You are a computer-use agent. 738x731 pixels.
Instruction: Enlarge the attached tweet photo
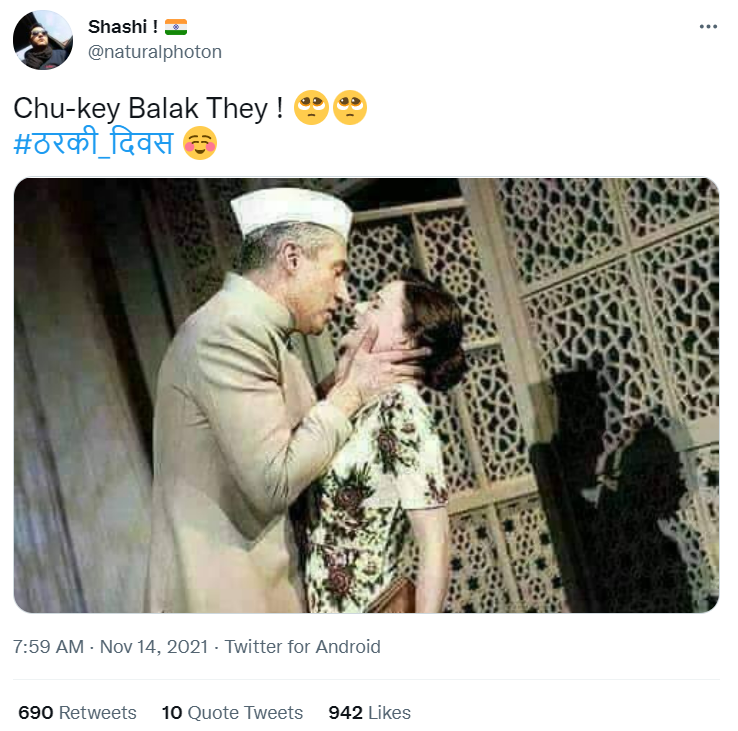[x=366, y=395]
